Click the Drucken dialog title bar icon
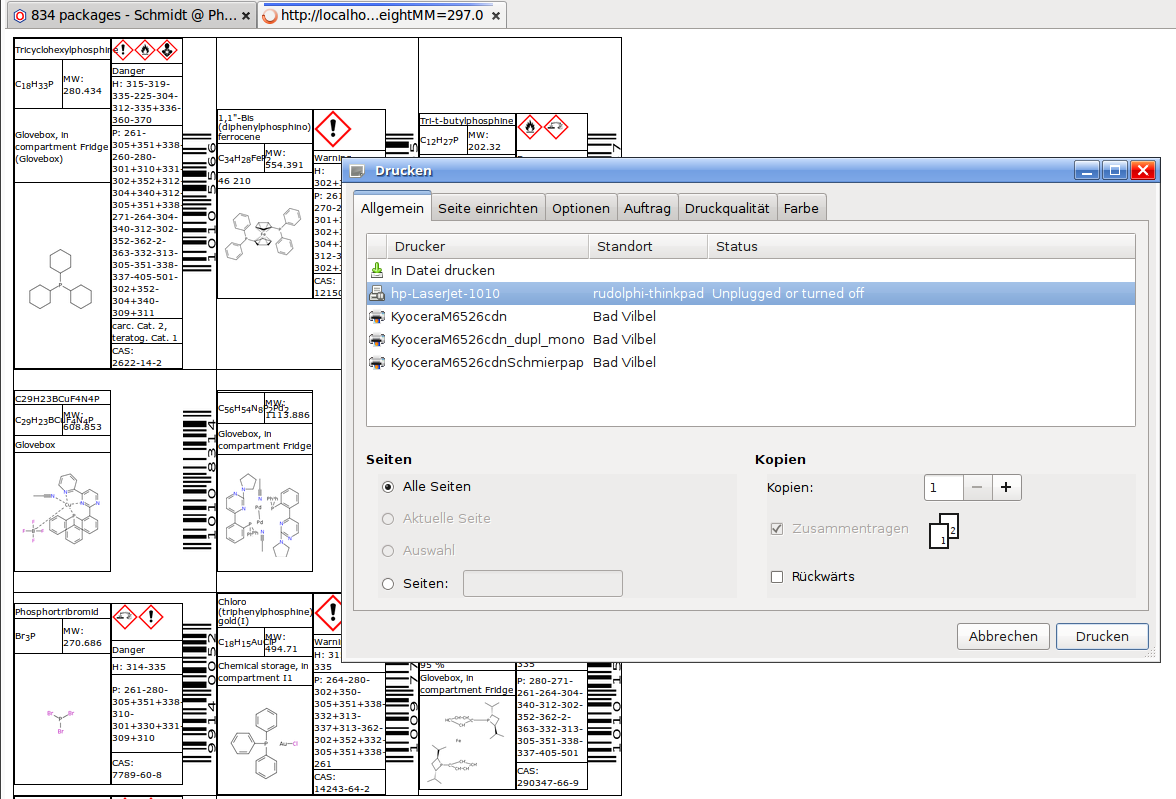The height and width of the screenshot is (799, 1176). [x=358, y=171]
